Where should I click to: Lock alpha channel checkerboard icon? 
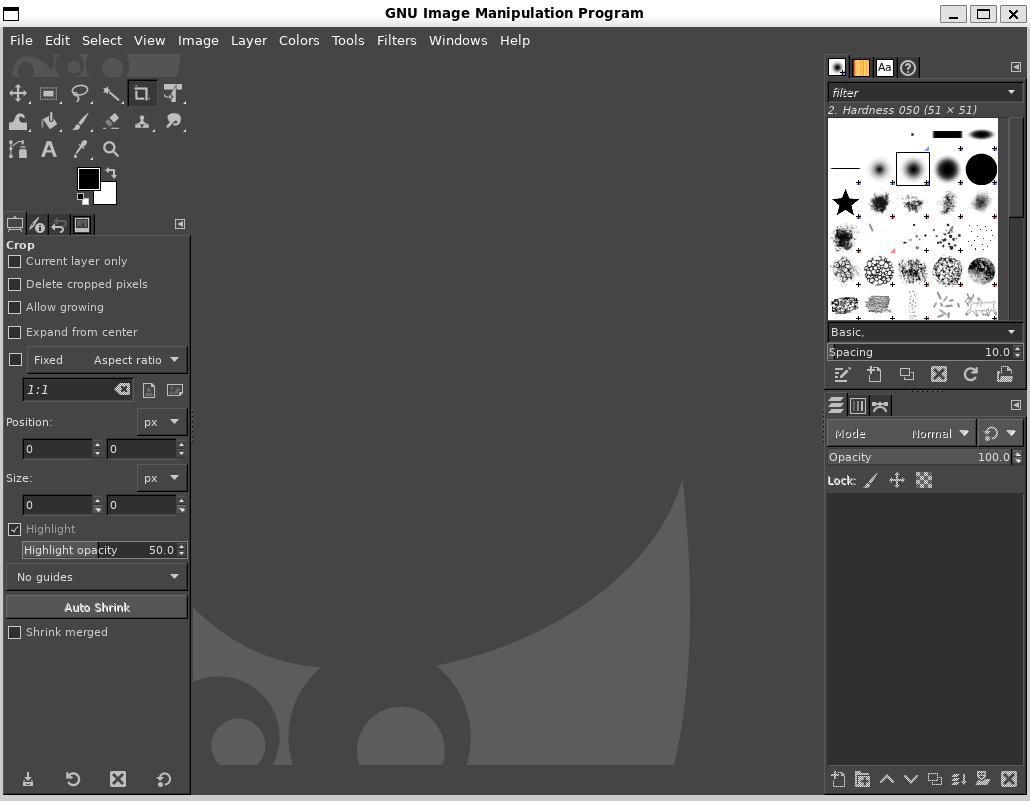[x=924, y=480]
